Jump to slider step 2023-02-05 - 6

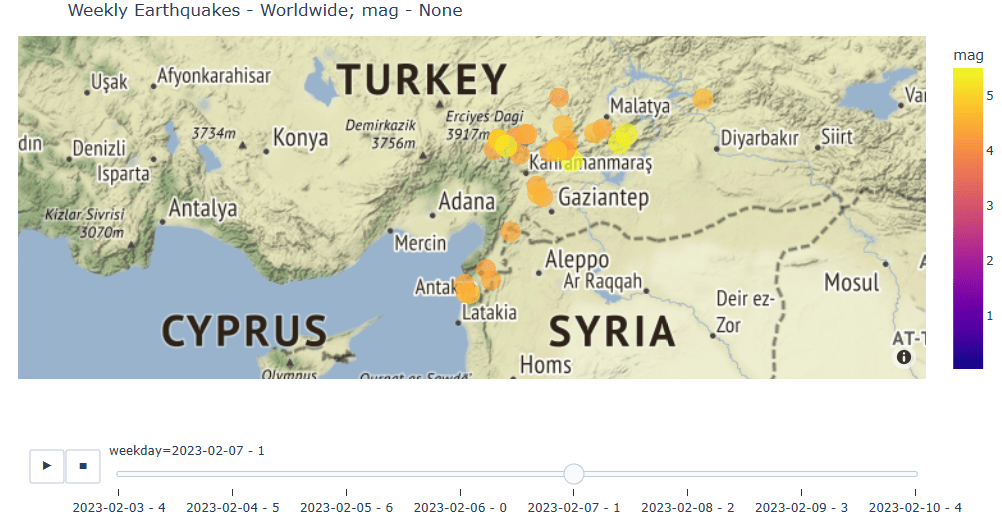coord(346,507)
